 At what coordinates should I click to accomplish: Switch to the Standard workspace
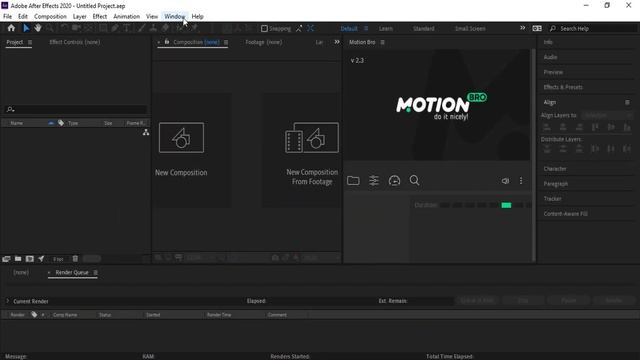(x=424, y=29)
